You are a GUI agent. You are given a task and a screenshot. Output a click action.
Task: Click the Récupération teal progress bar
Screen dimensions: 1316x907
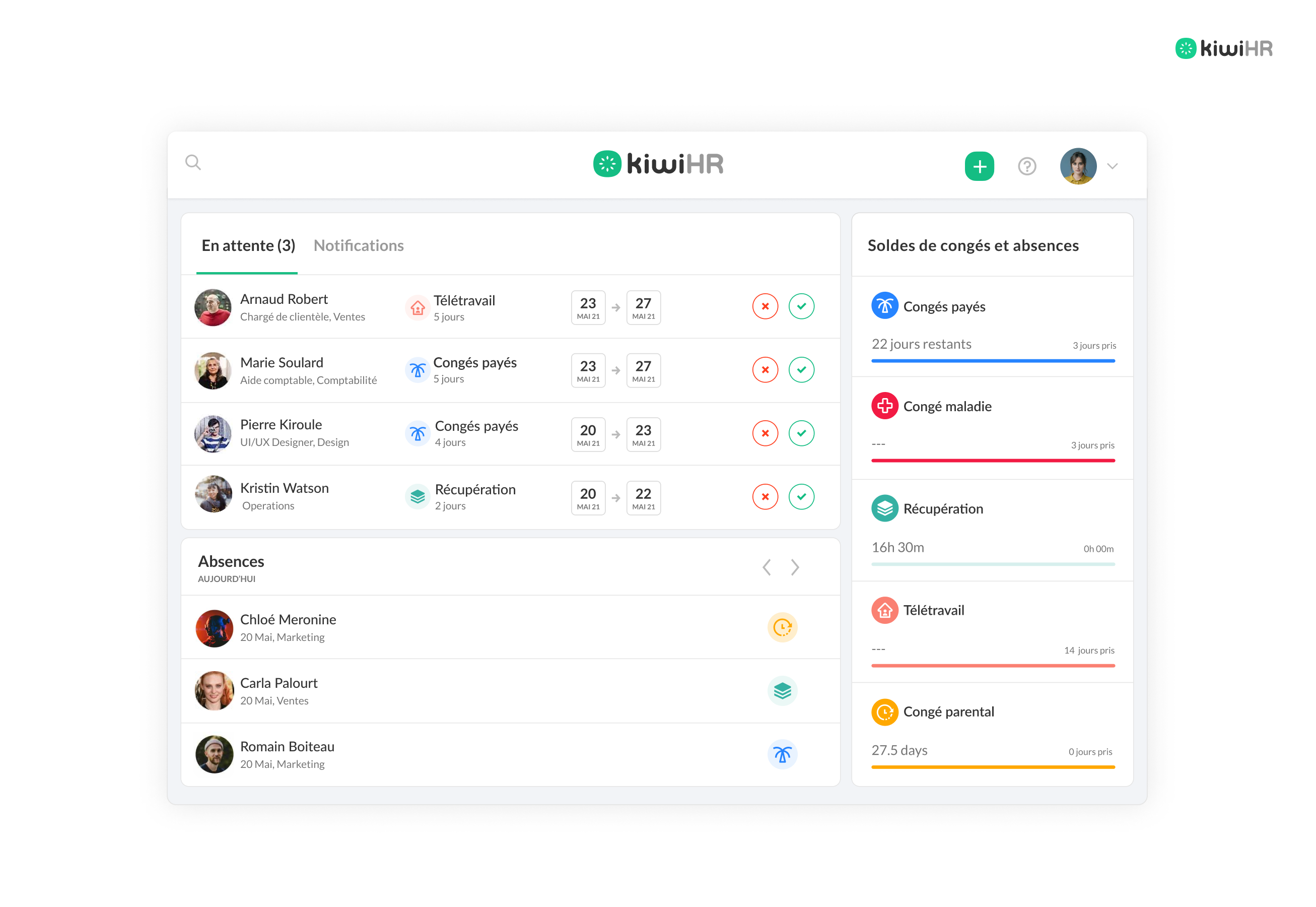click(x=993, y=564)
